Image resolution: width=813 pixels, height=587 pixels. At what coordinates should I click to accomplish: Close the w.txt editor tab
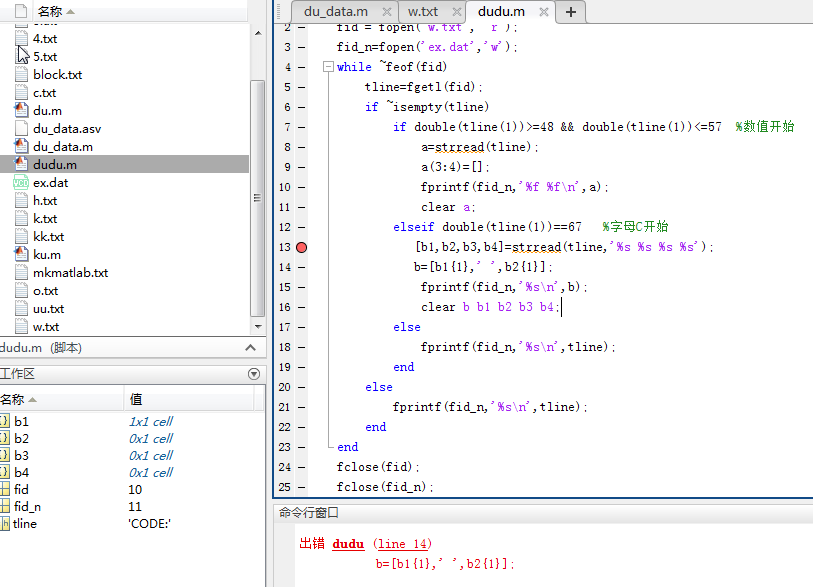[x=457, y=12]
